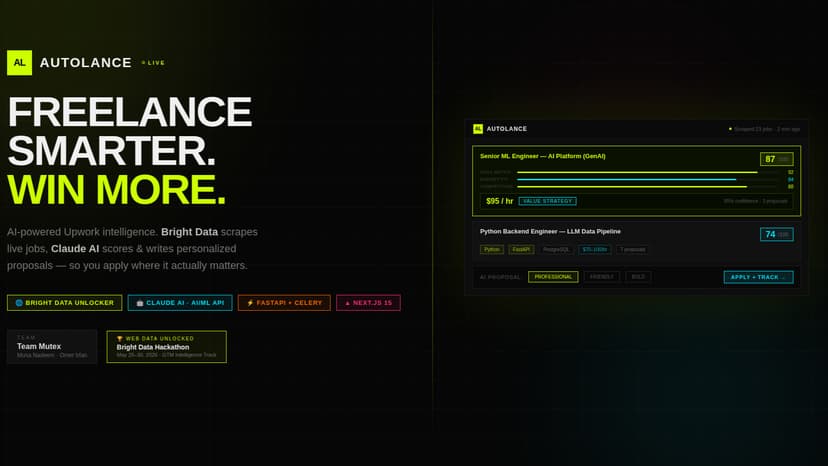The height and width of the screenshot is (466, 828).
Task: Click the scraped jobs status dot
Action: 730,129
